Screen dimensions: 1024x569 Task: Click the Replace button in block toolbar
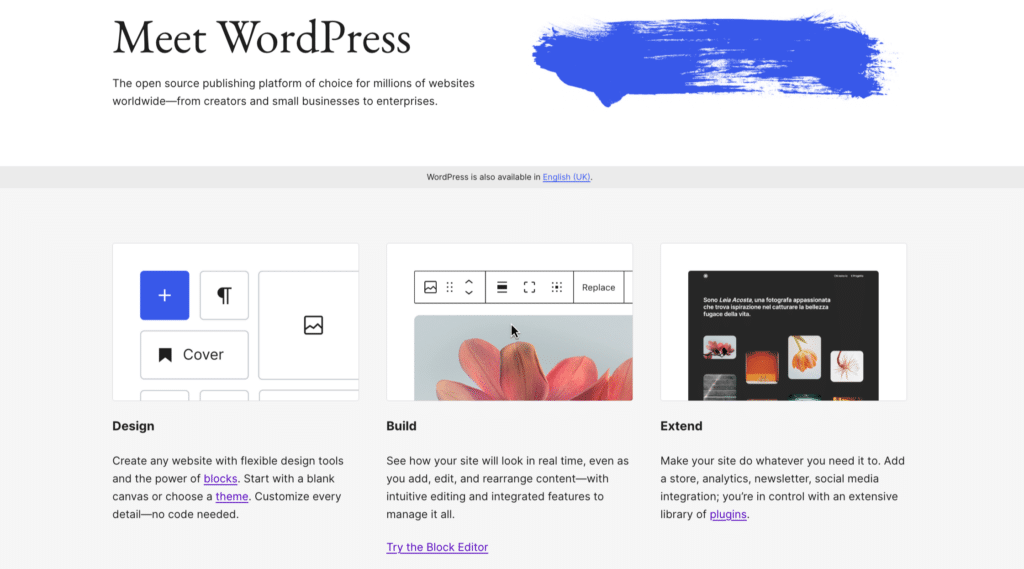pos(598,287)
